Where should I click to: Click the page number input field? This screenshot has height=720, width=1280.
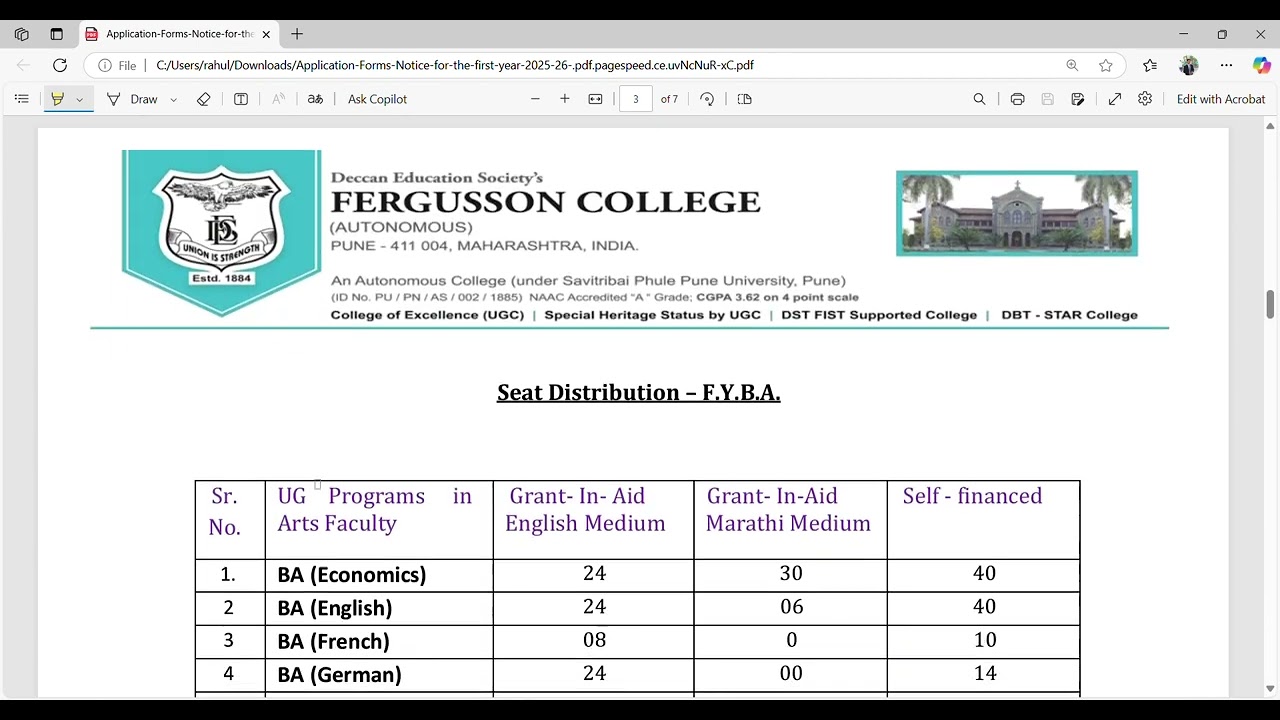pos(635,99)
